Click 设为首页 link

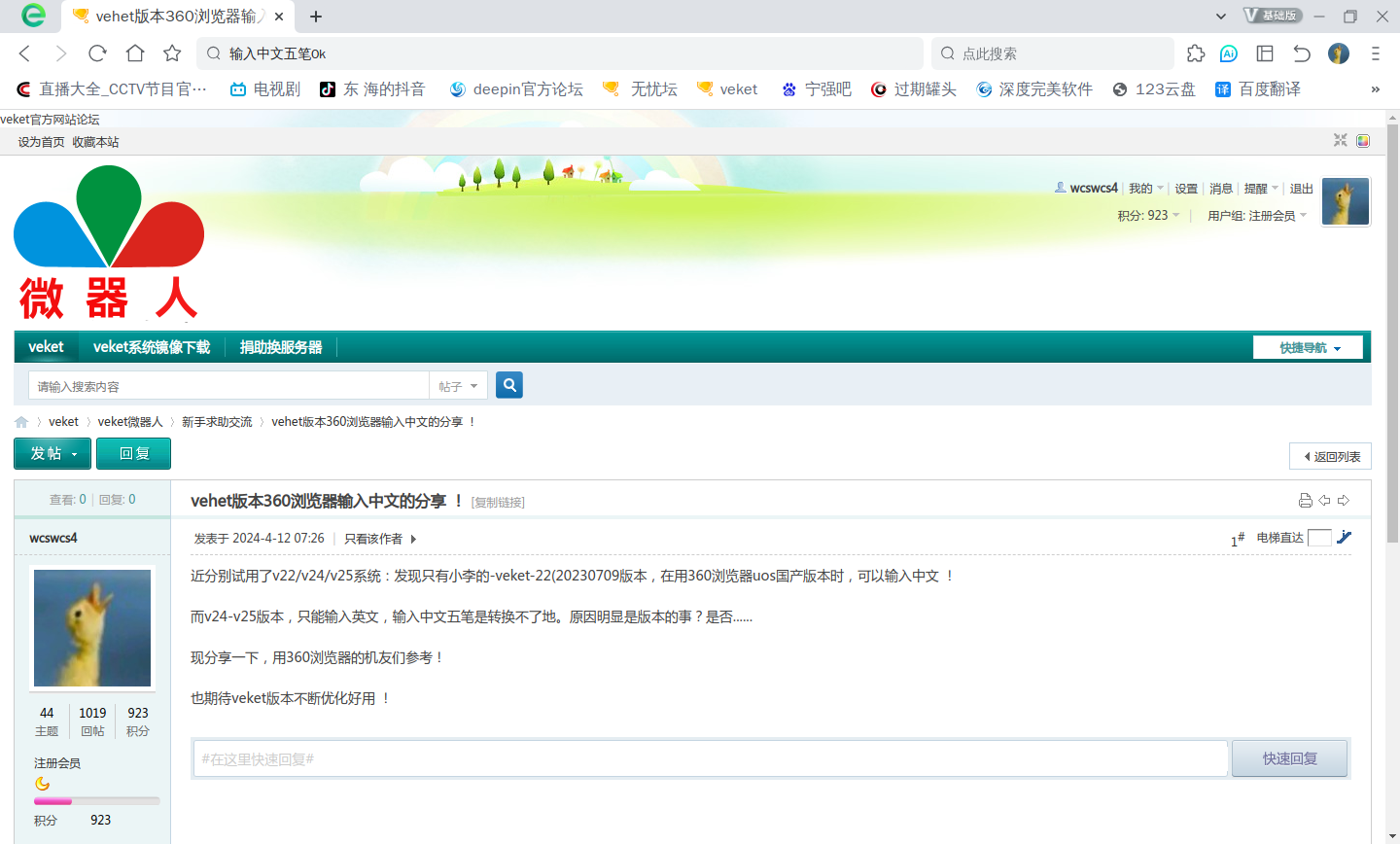(x=41, y=142)
